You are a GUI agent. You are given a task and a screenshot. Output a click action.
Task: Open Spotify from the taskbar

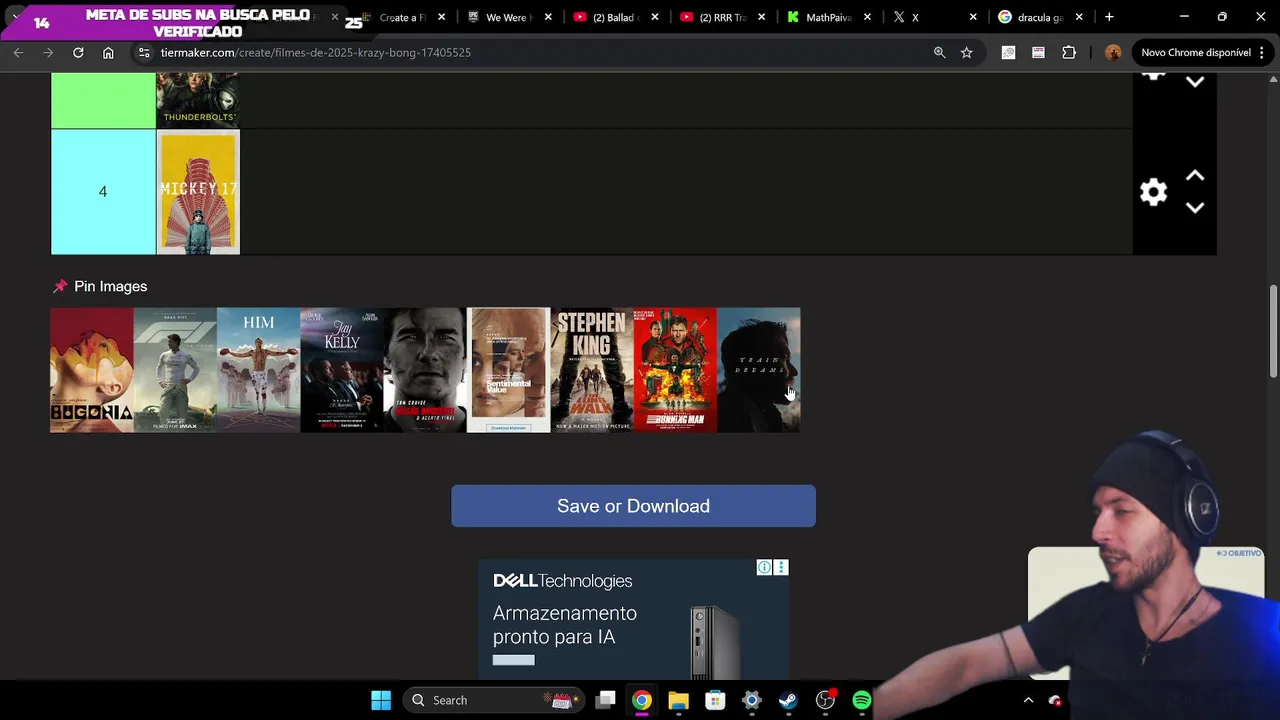point(861,700)
